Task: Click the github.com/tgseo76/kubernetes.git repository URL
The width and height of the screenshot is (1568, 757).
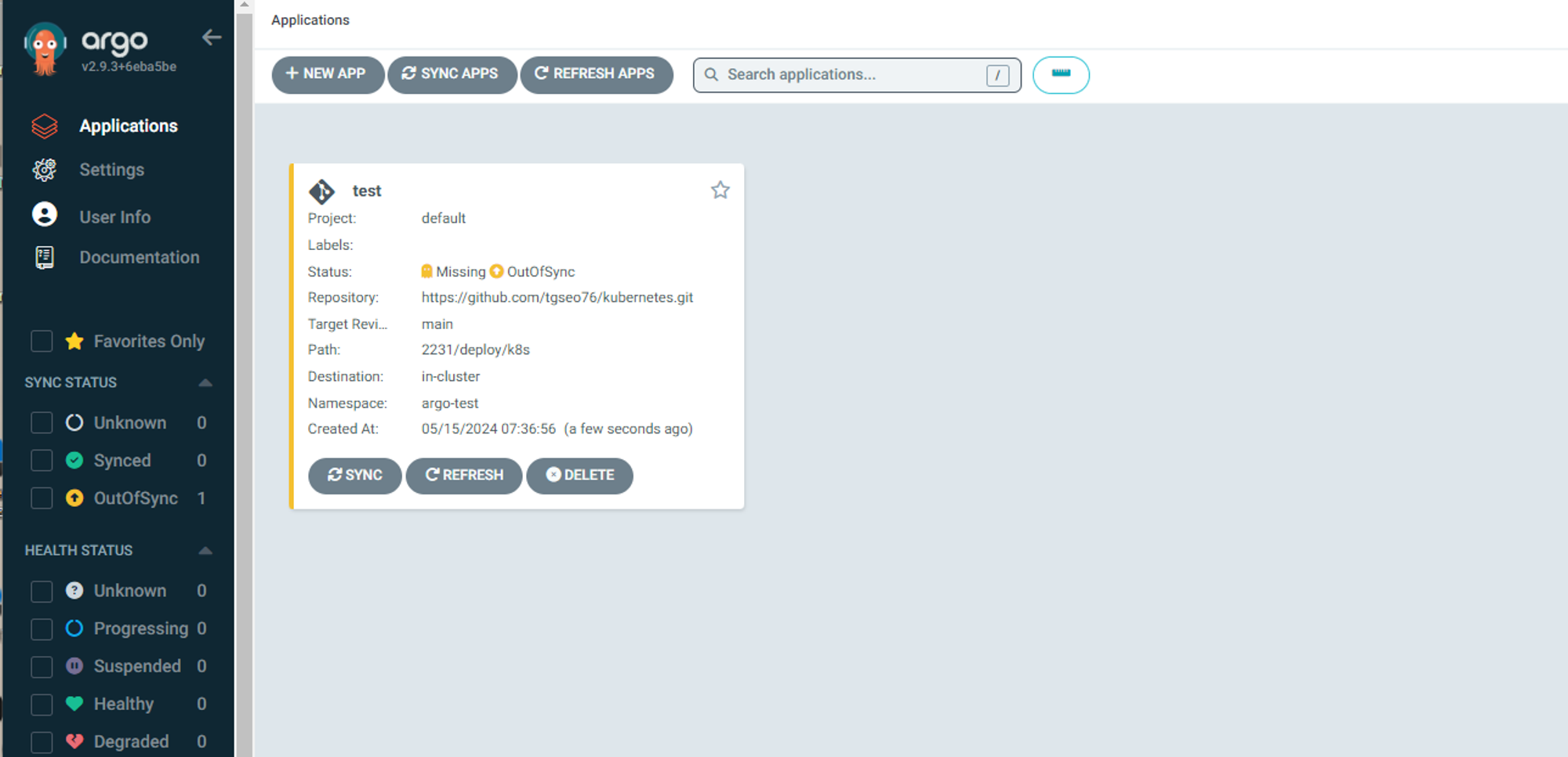Action: coord(557,298)
